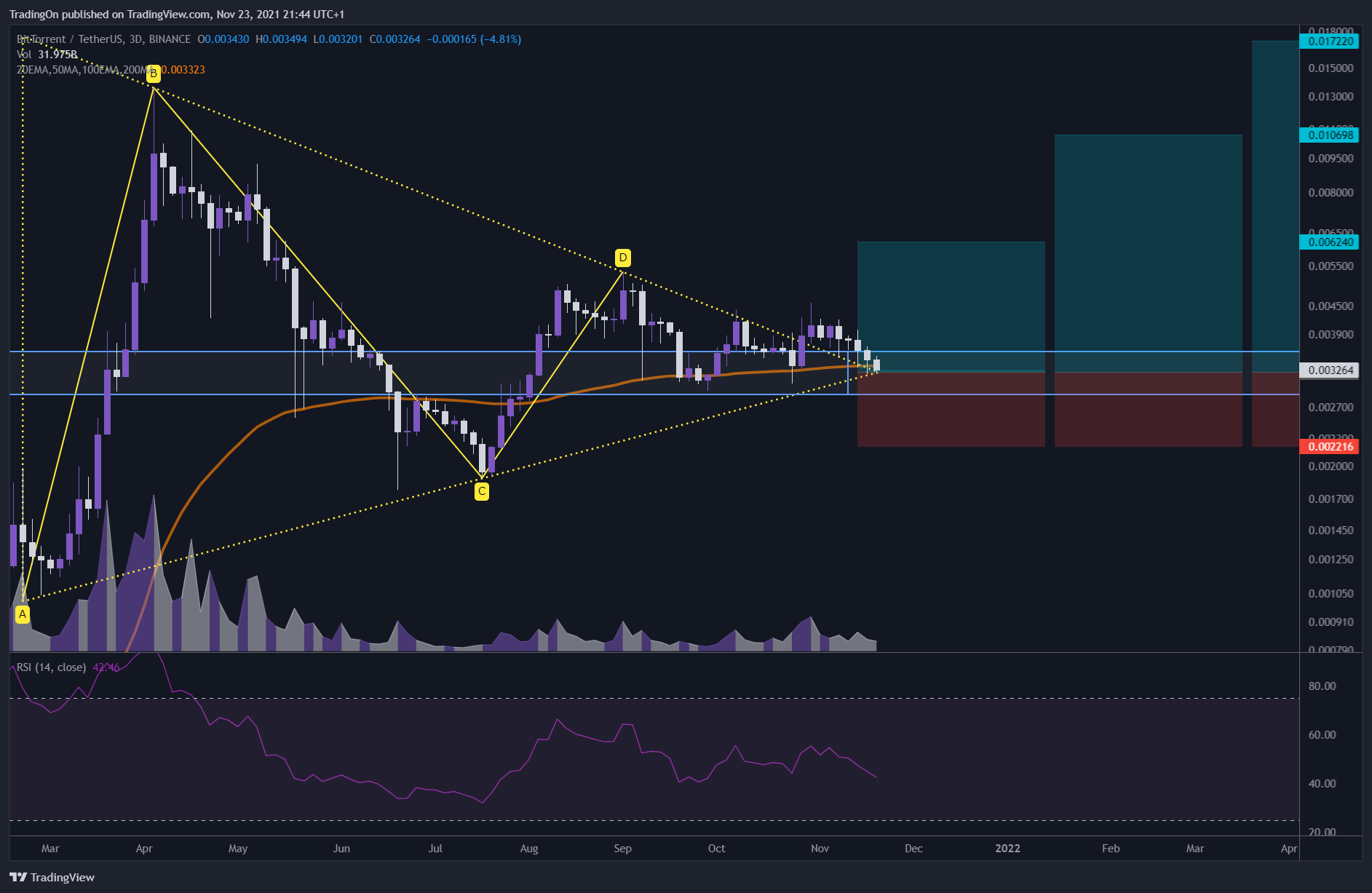Click the May label on time axis
The height and width of the screenshot is (893, 1372).
tap(238, 848)
